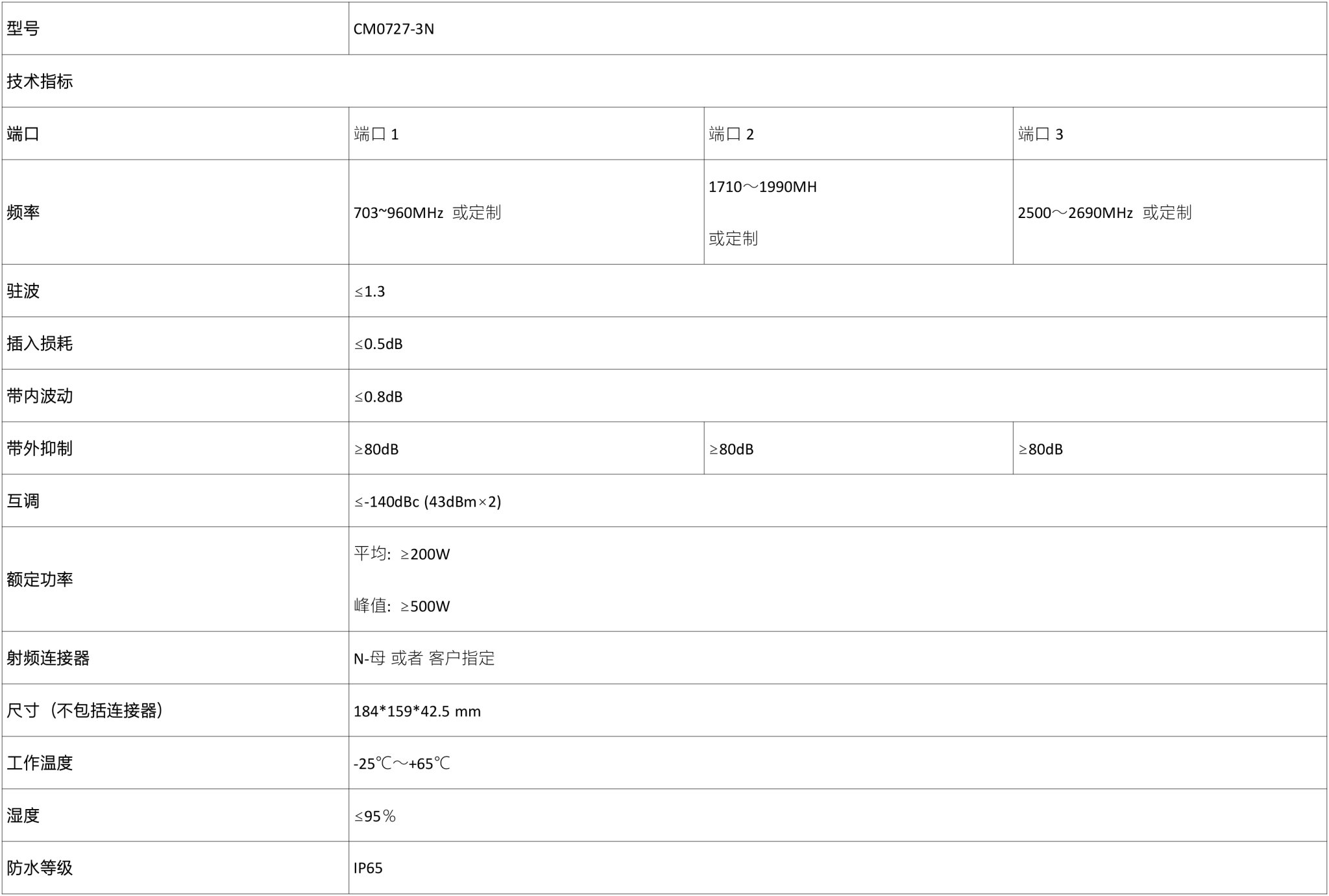This screenshot has width=1329, height=896.
Task: Click the IP65 waterproof rating cell
Action: 368,869
